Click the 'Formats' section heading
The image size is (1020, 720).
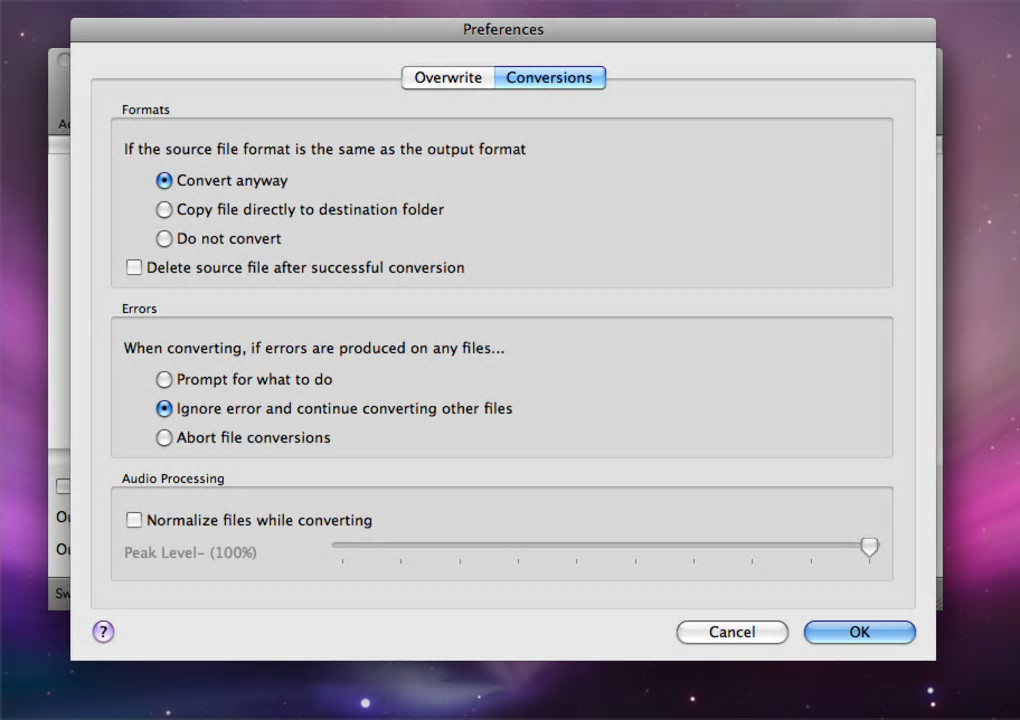point(146,110)
